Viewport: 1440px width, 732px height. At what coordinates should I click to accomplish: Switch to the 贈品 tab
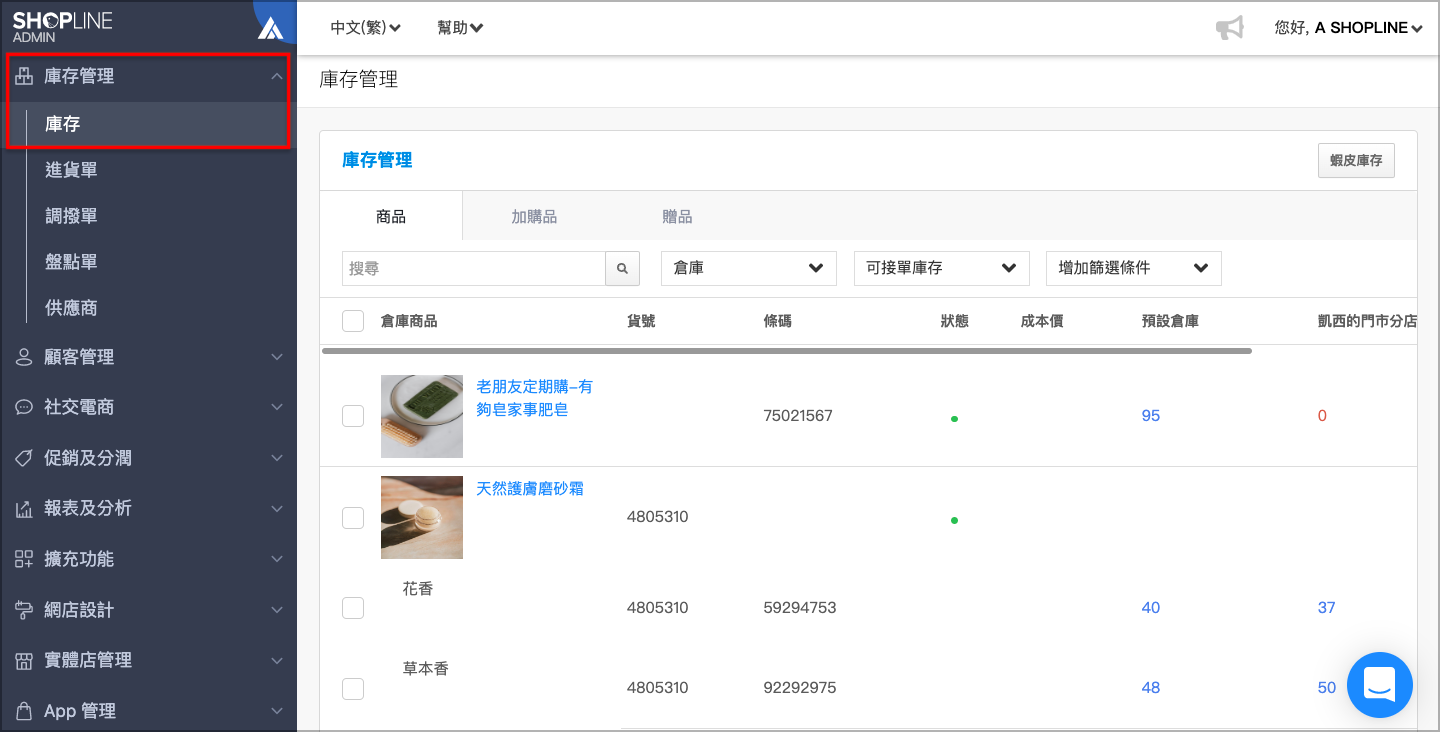pos(677,216)
